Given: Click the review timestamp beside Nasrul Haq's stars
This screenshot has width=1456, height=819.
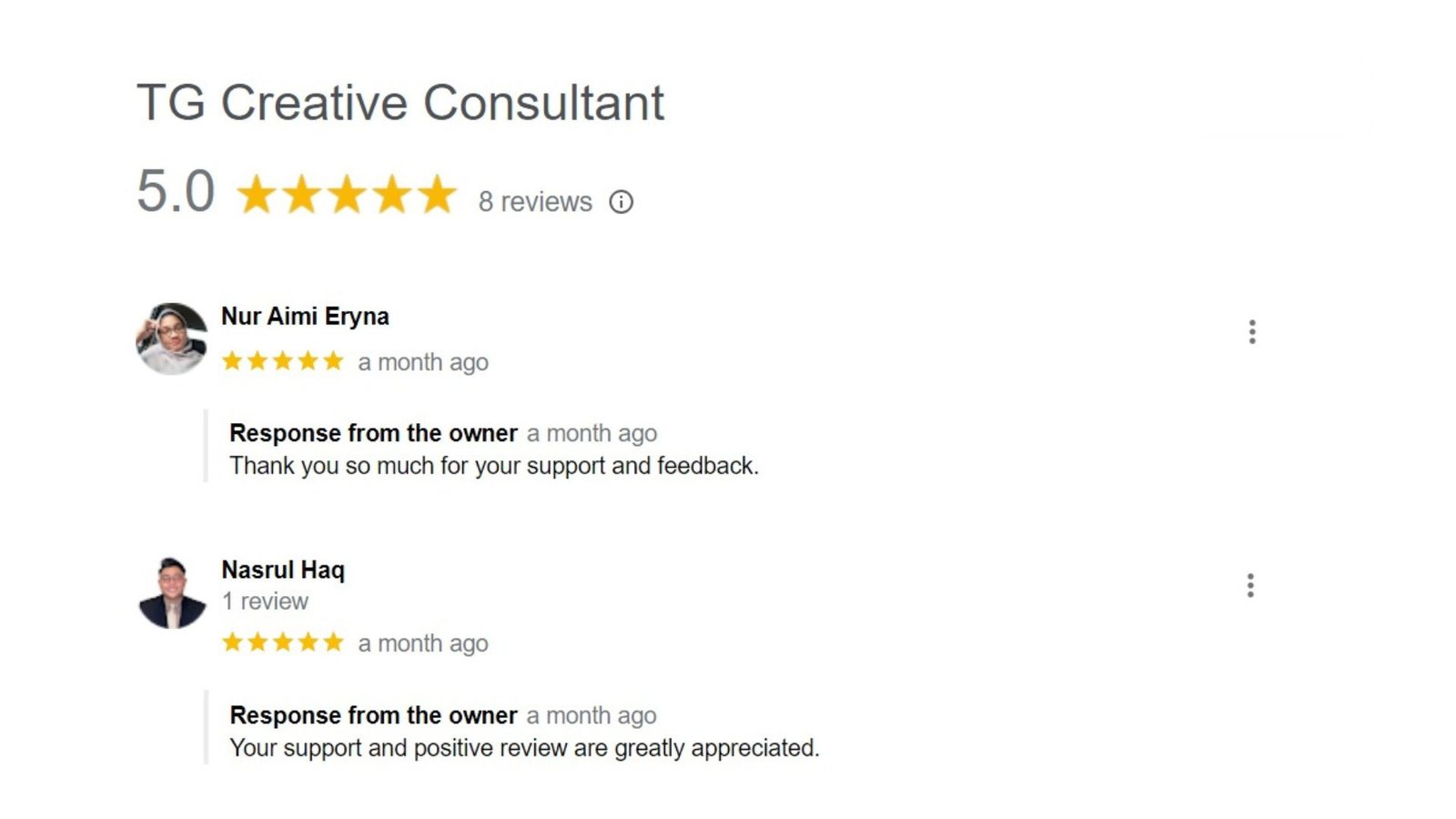Looking at the screenshot, I should [x=423, y=643].
